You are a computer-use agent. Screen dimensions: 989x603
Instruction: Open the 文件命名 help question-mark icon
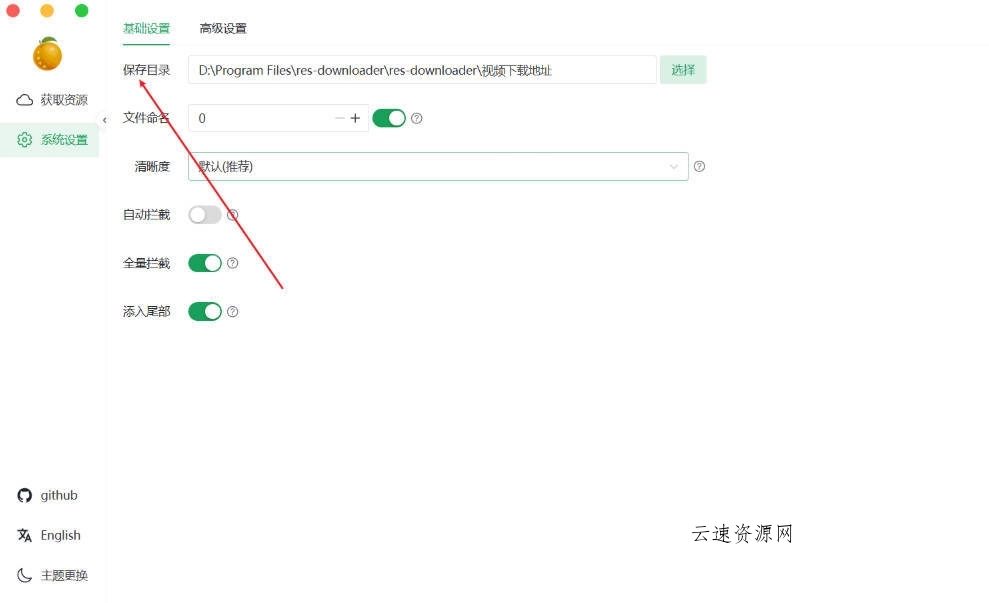click(417, 118)
